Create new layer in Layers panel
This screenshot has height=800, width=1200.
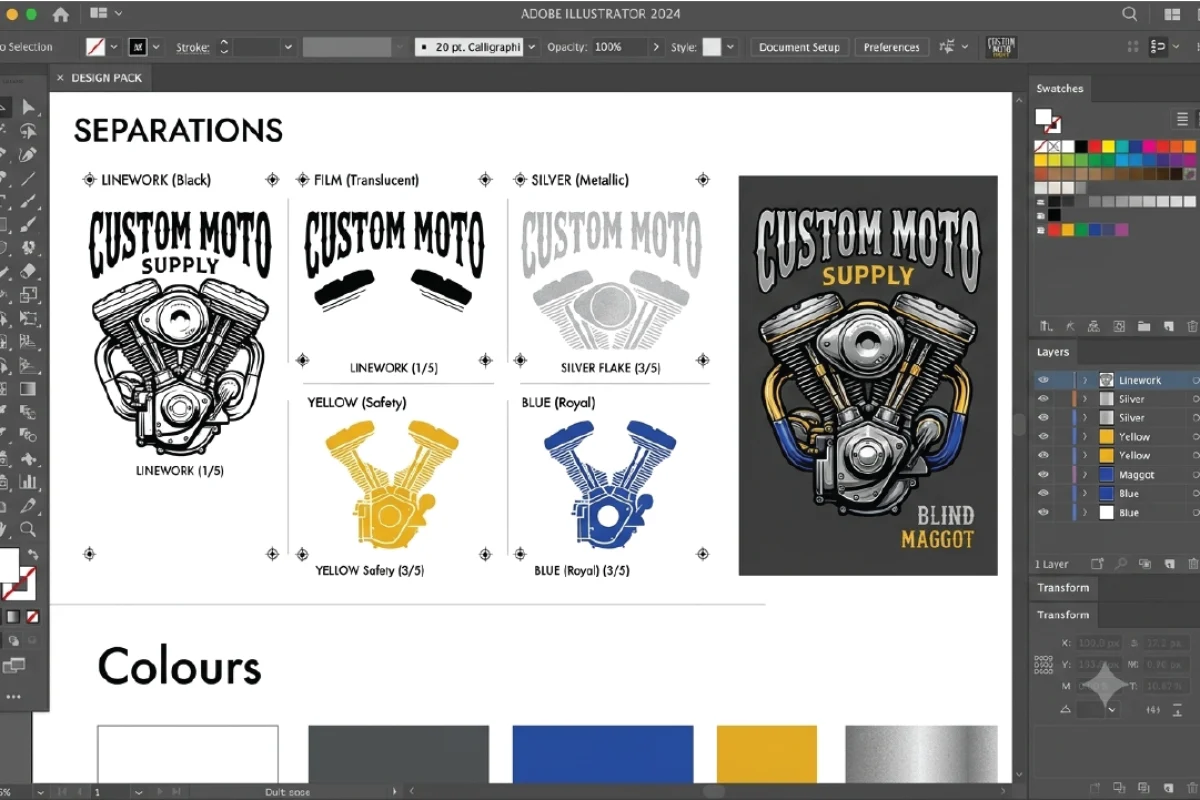coord(1168,564)
